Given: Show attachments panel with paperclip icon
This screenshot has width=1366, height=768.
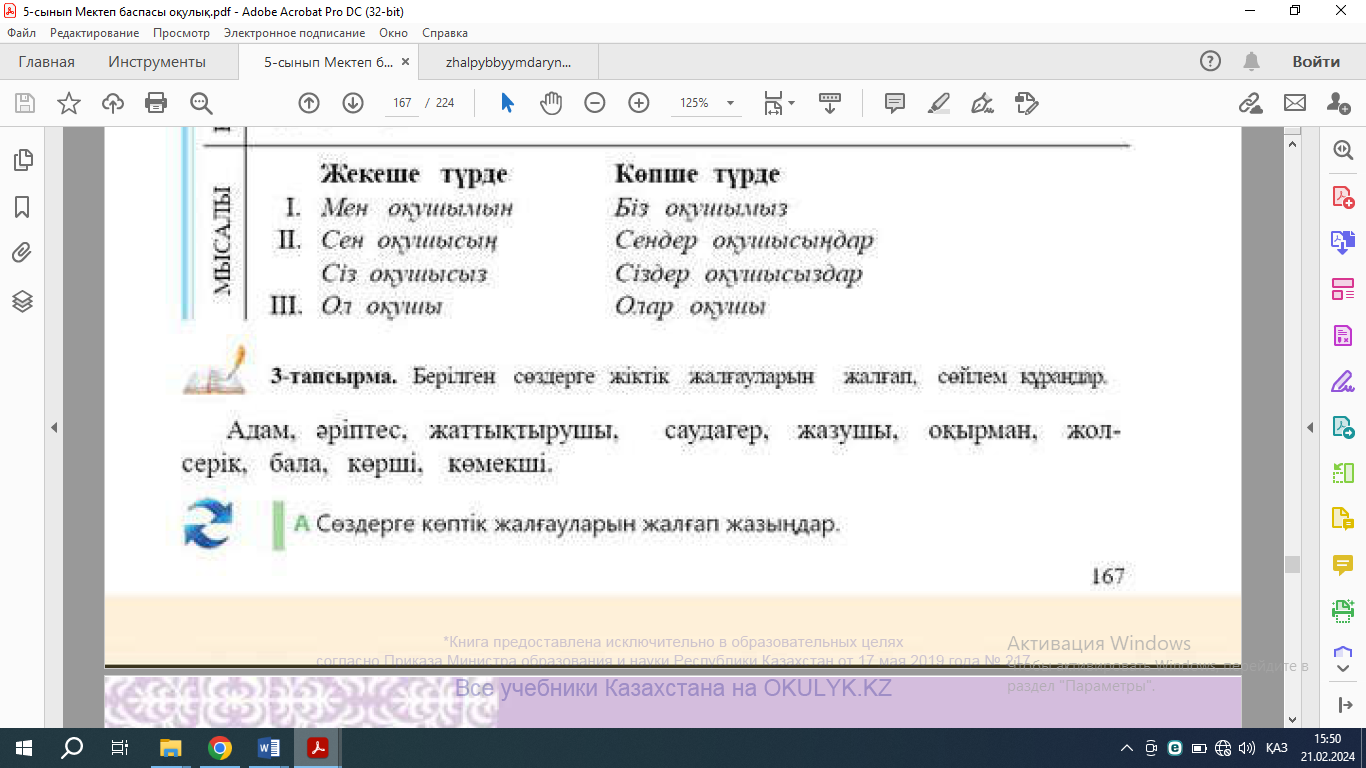Looking at the screenshot, I should coord(22,253).
